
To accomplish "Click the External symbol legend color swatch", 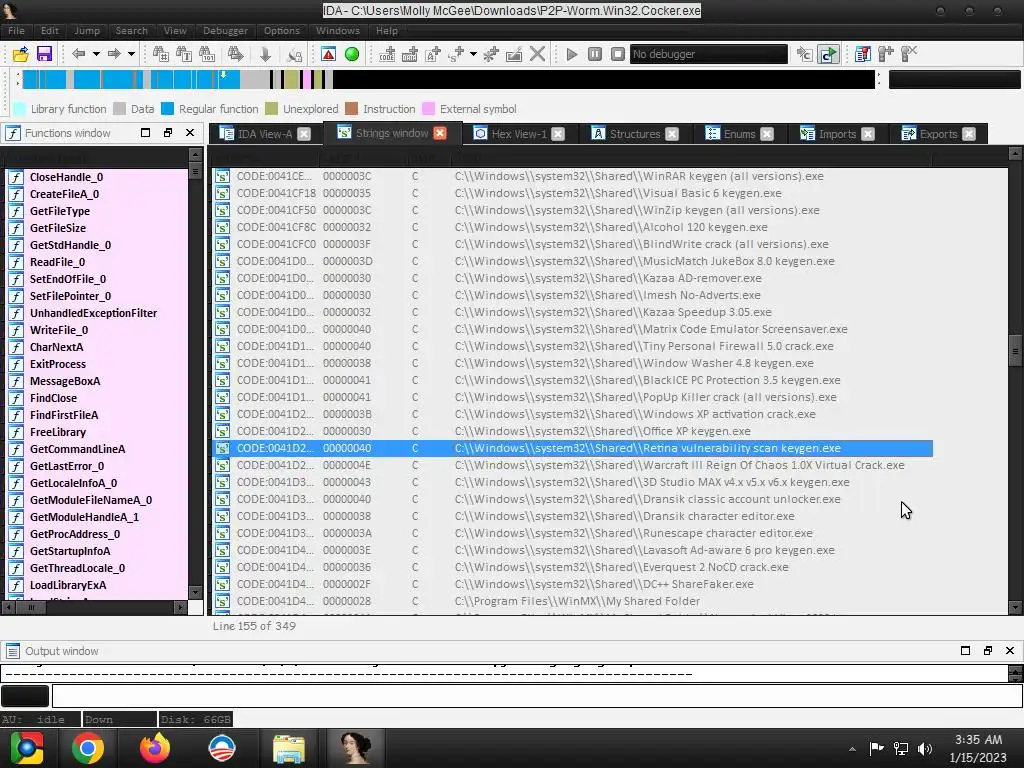I will 428,109.
